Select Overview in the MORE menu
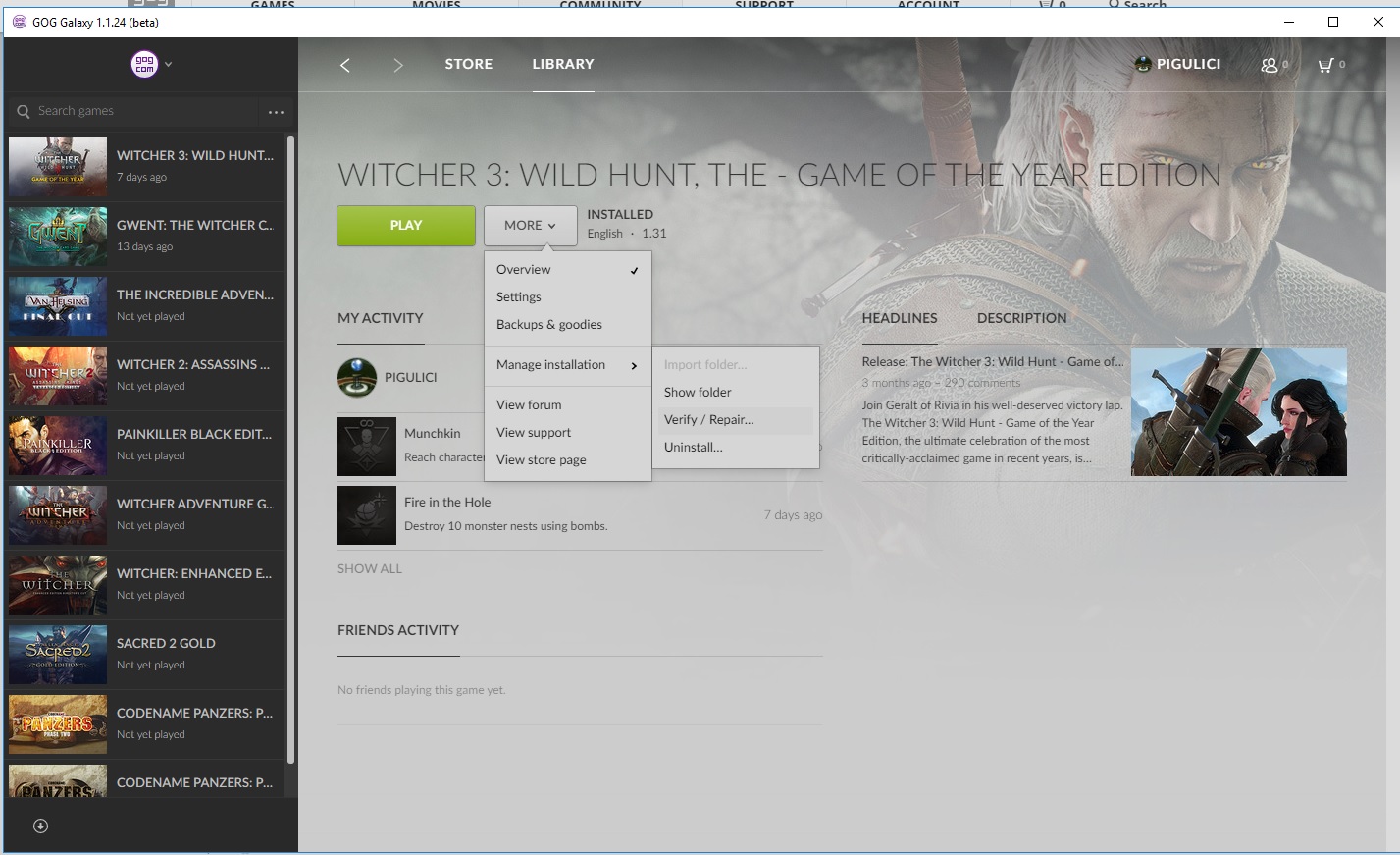This screenshot has width=1400, height=855. coord(567,269)
